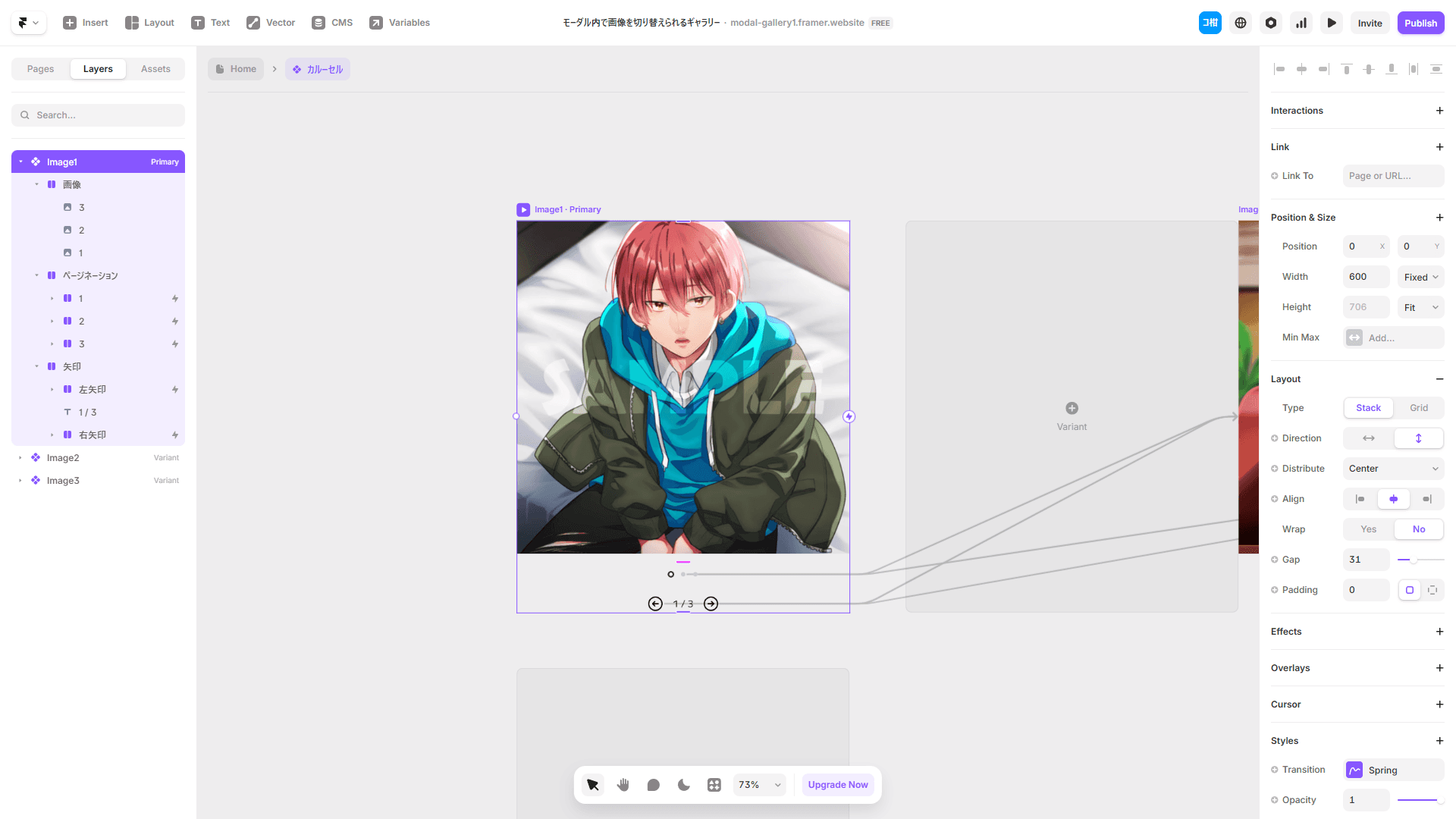Image resolution: width=1456 pixels, height=819 pixels.
Task: Add a new interaction with plus icon
Action: pos(1439,111)
